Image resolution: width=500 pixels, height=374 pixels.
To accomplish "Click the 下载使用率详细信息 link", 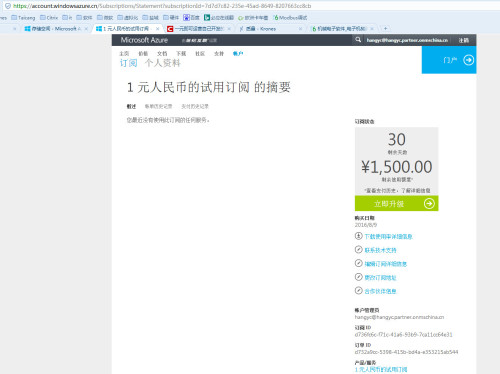I will point(389,237).
